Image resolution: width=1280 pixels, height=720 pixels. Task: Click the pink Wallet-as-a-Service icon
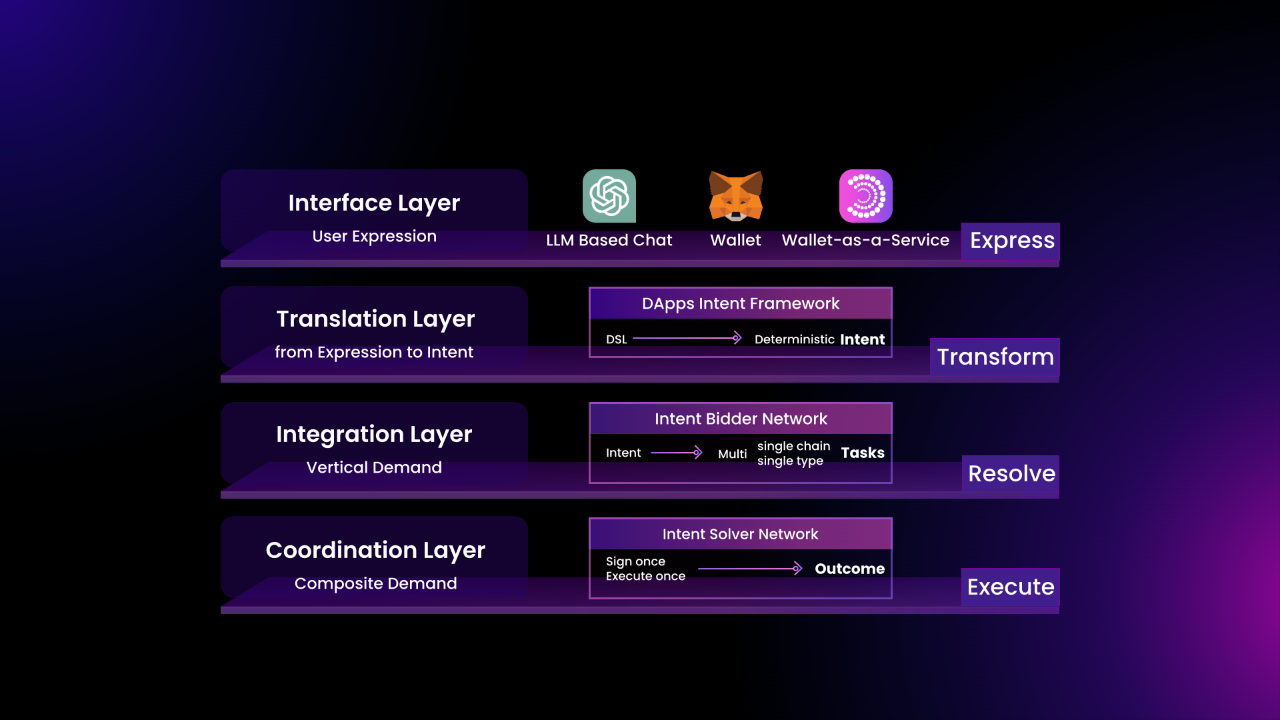coord(865,196)
